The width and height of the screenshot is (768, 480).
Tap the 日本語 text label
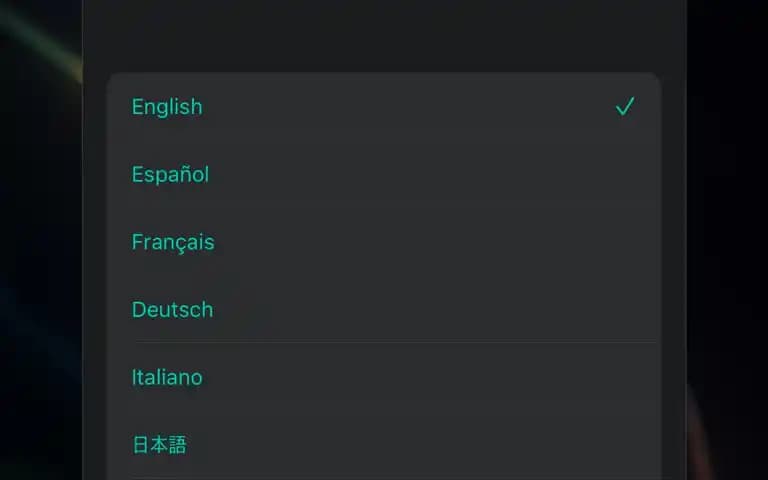pos(160,445)
